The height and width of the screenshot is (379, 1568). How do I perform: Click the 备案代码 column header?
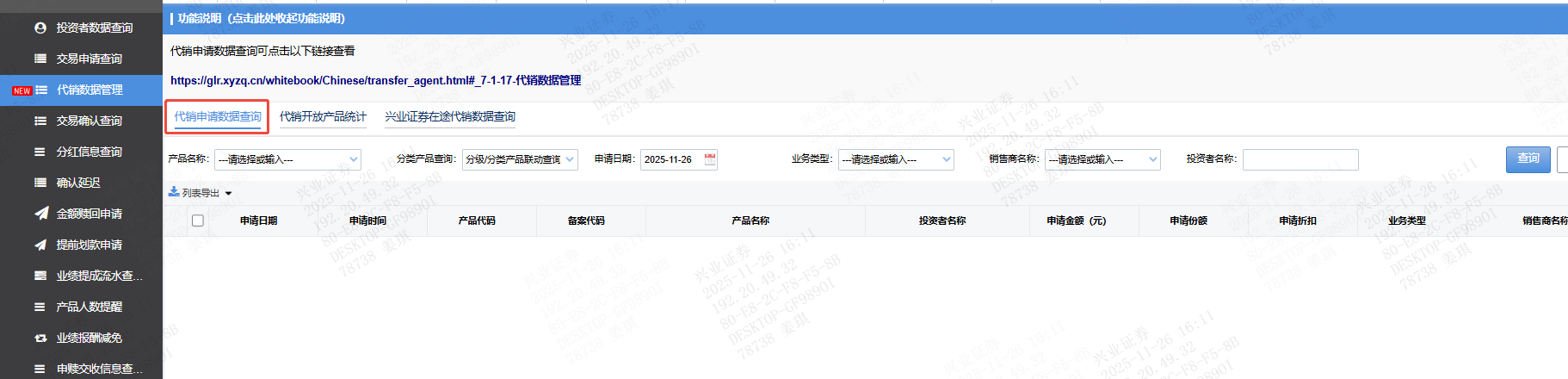pyautogui.click(x=586, y=221)
